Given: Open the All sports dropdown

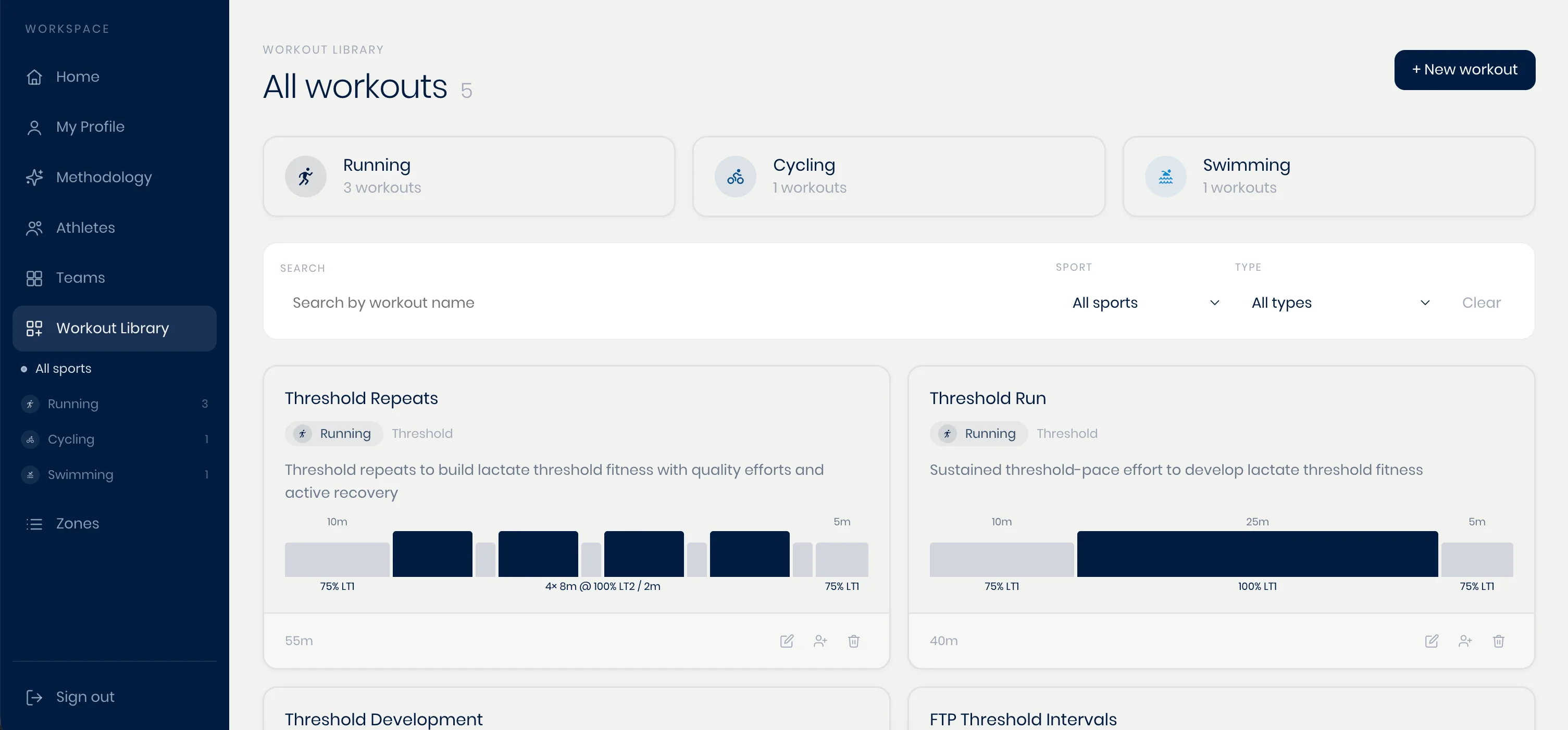Looking at the screenshot, I should [x=1145, y=303].
